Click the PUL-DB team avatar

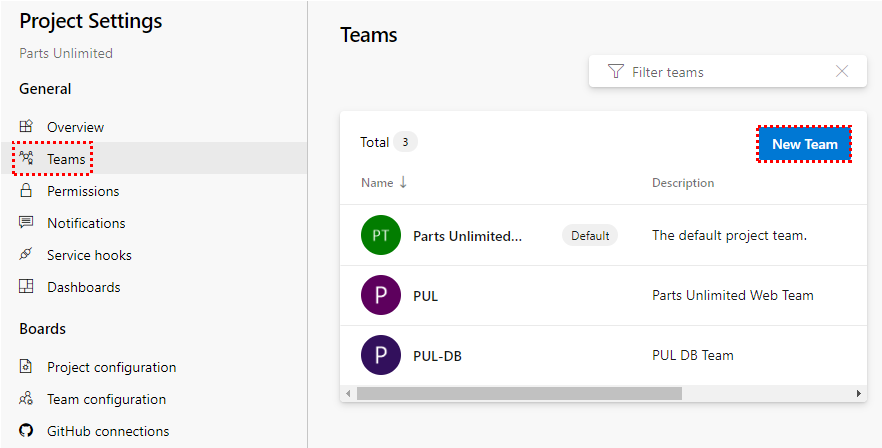coord(381,355)
